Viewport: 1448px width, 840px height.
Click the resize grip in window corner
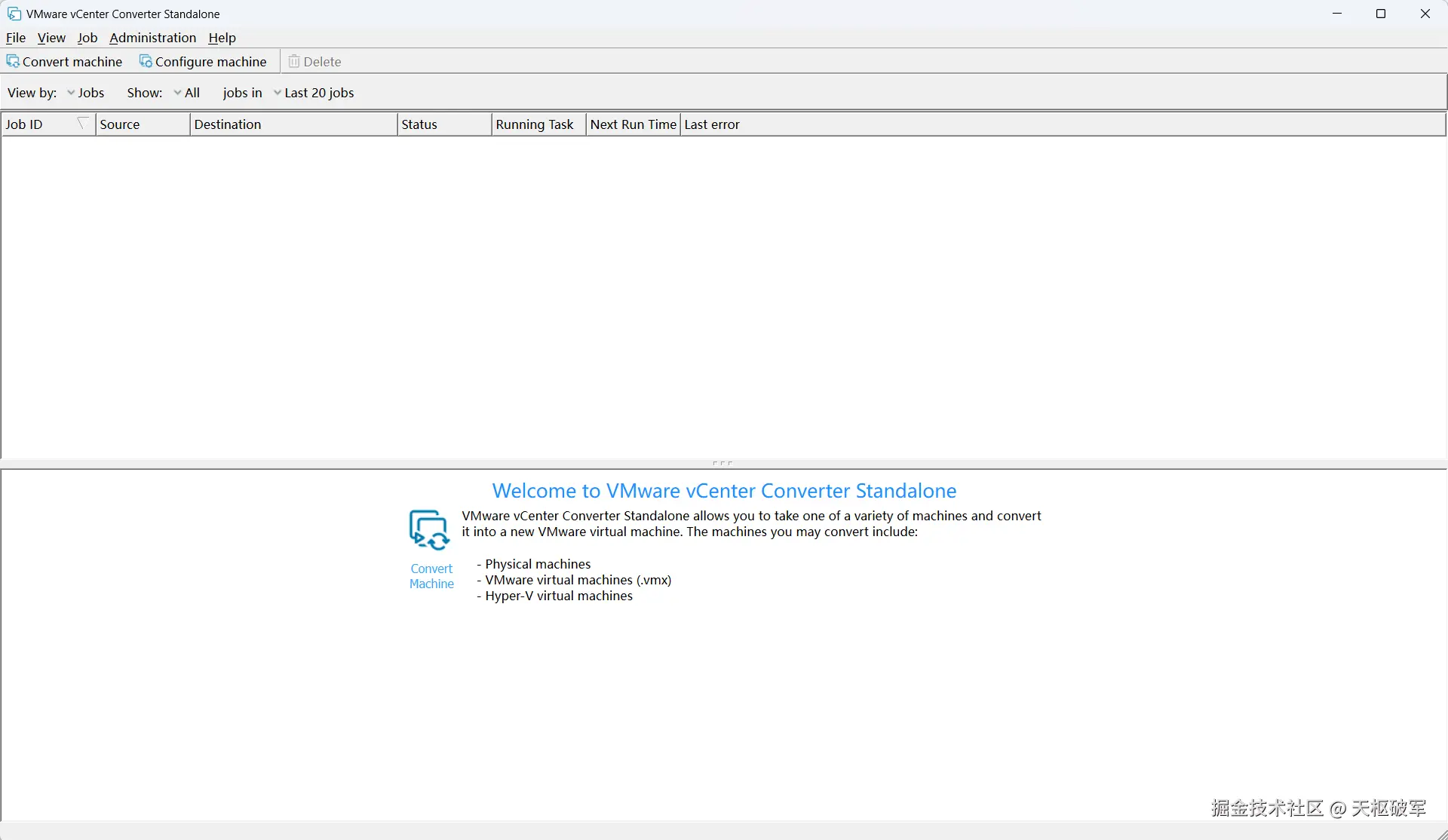(1440, 833)
